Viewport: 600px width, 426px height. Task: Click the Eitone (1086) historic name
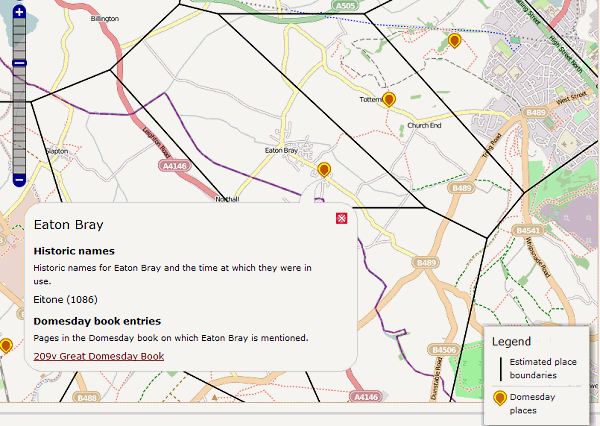(x=67, y=298)
